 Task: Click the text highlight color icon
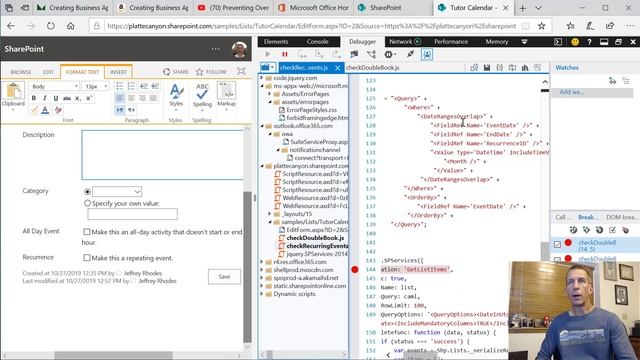[34, 110]
